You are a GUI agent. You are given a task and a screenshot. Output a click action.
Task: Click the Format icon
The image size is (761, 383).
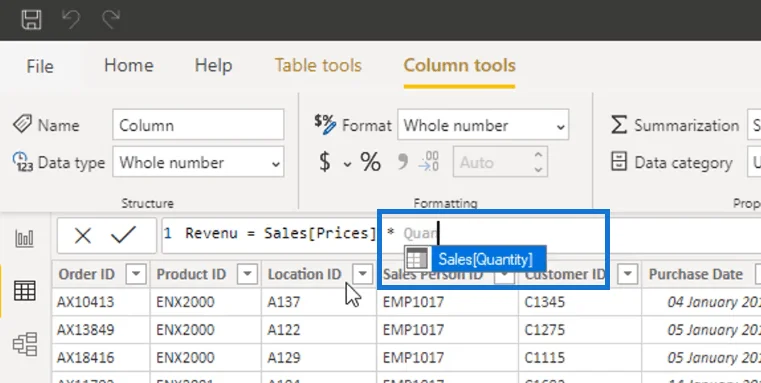(x=324, y=124)
